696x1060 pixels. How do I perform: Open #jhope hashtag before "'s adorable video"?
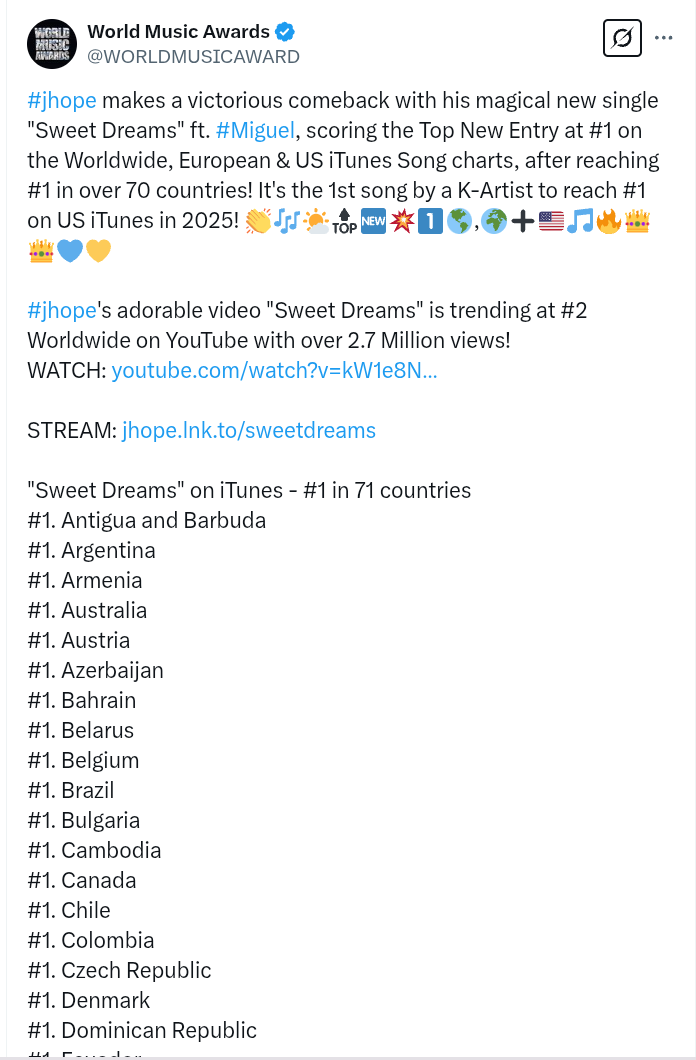tap(62, 310)
